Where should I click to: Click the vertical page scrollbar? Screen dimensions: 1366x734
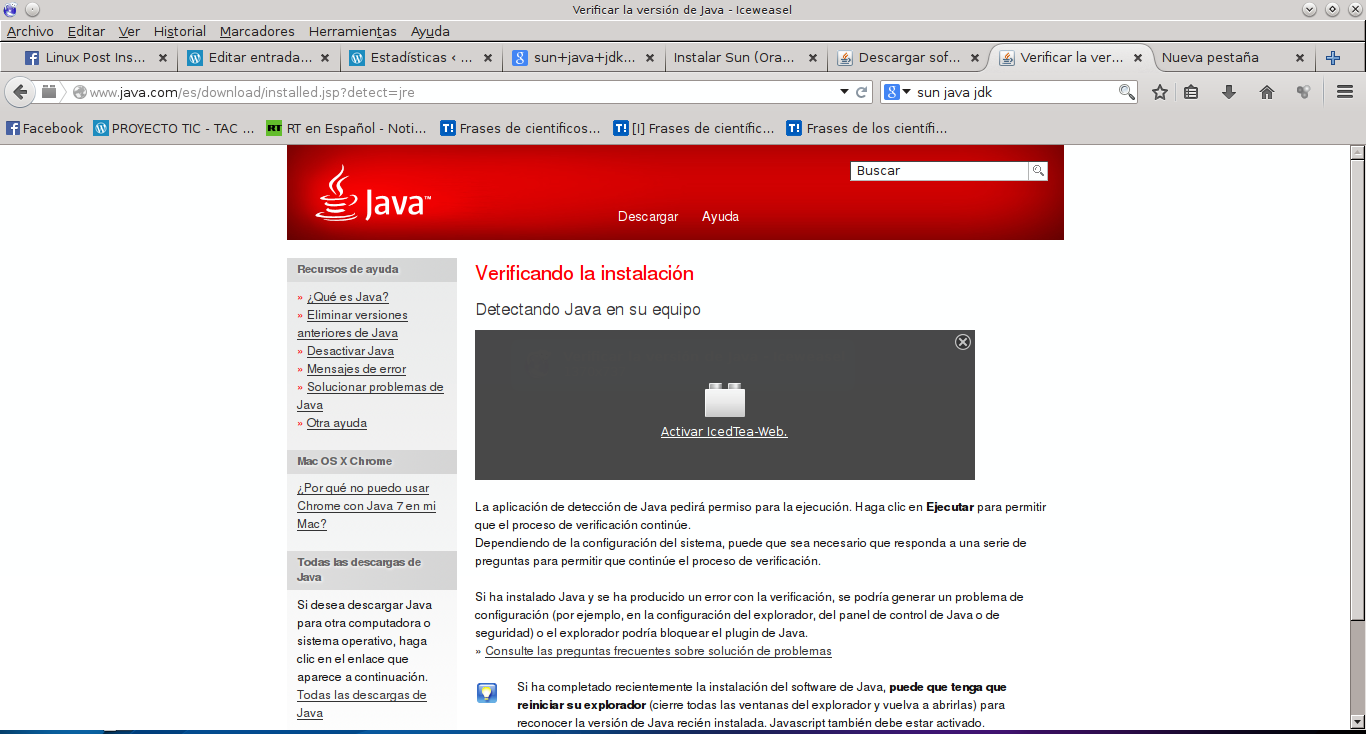pos(1357,400)
